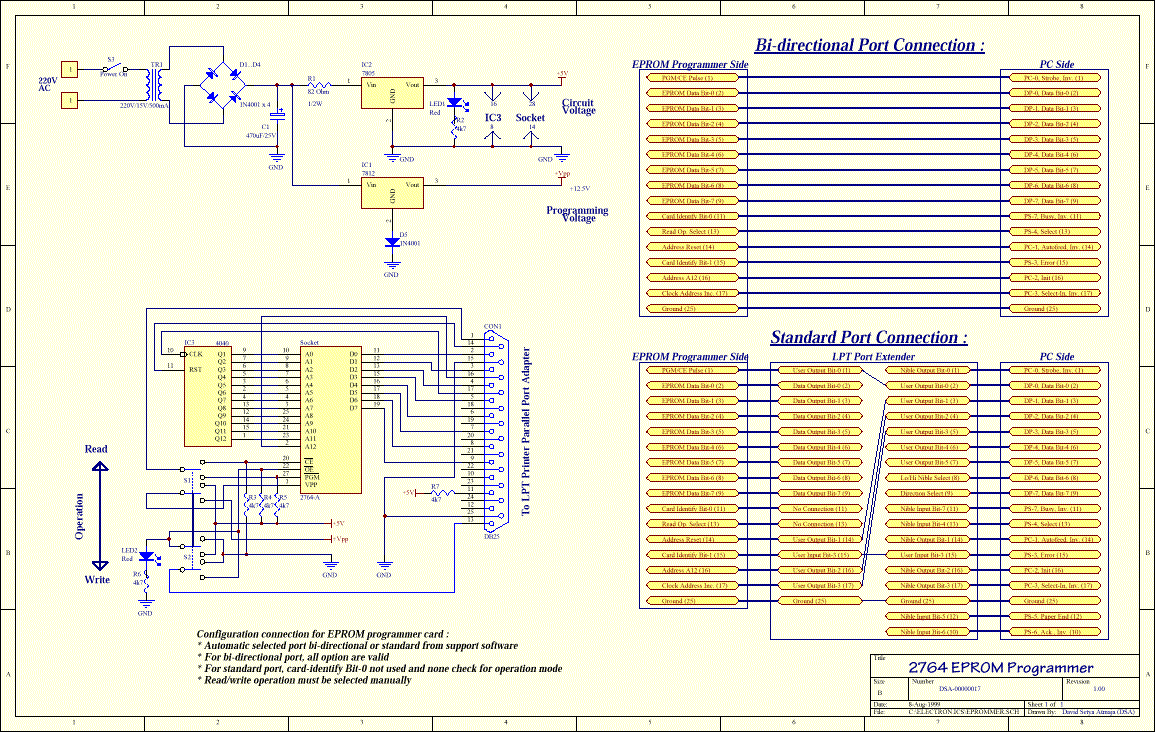Click the IC2 7805 regulator block
This screenshot has height=732, width=1155.
tap(392, 93)
